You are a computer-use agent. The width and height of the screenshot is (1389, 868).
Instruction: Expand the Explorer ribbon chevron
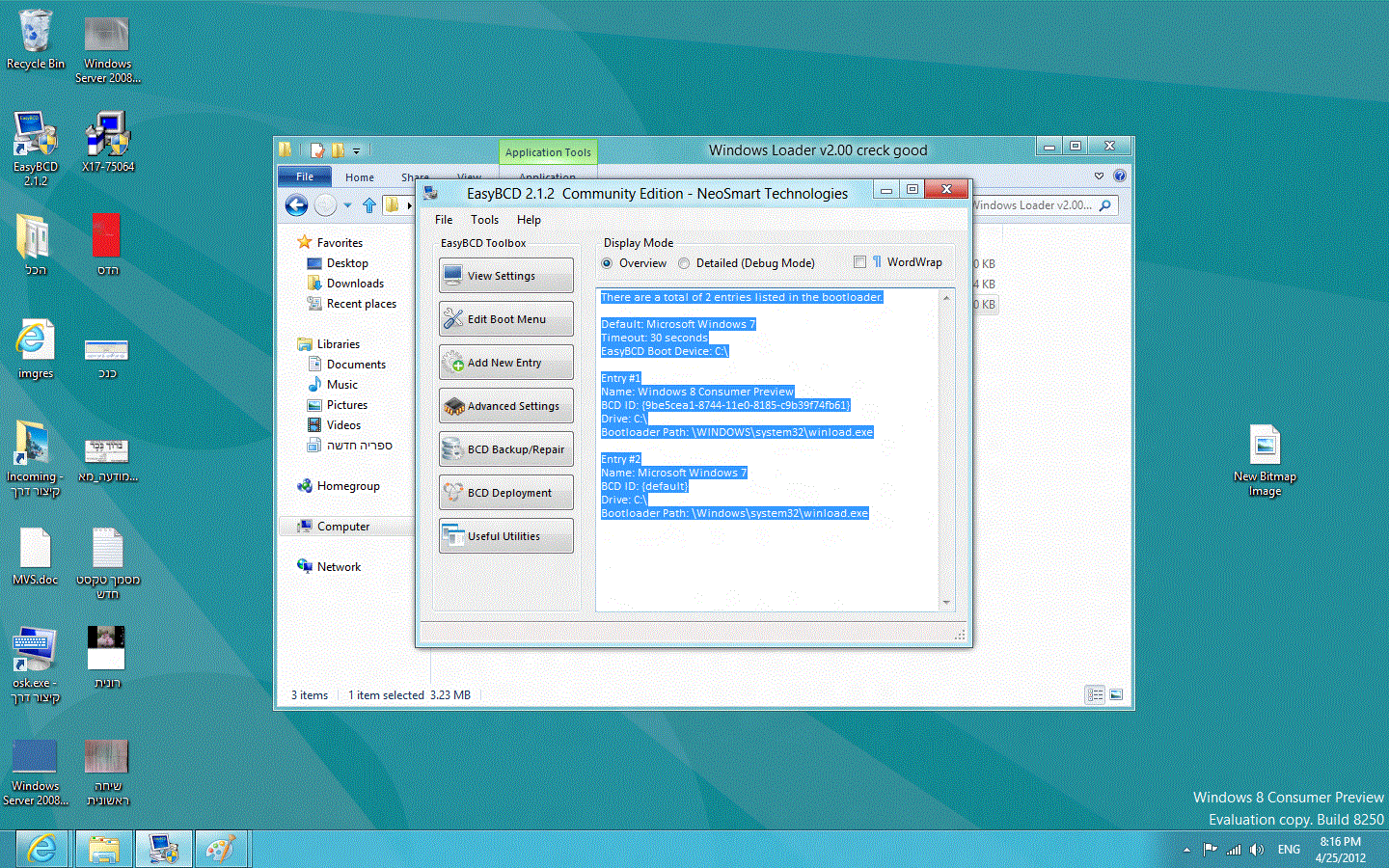point(1099,176)
